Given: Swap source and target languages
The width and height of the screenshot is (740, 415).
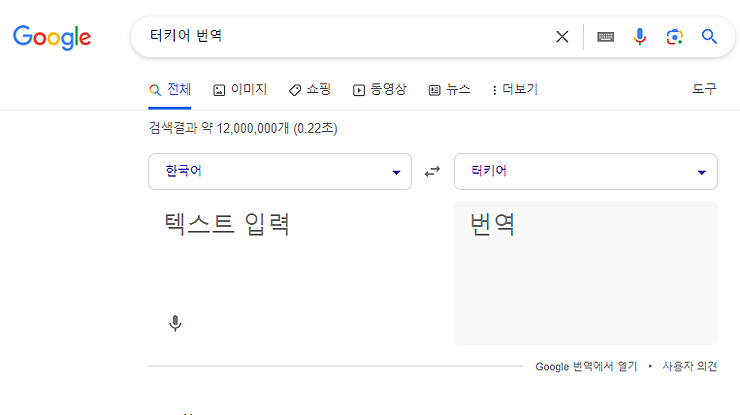Looking at the screenshot, I should point(432,171).
